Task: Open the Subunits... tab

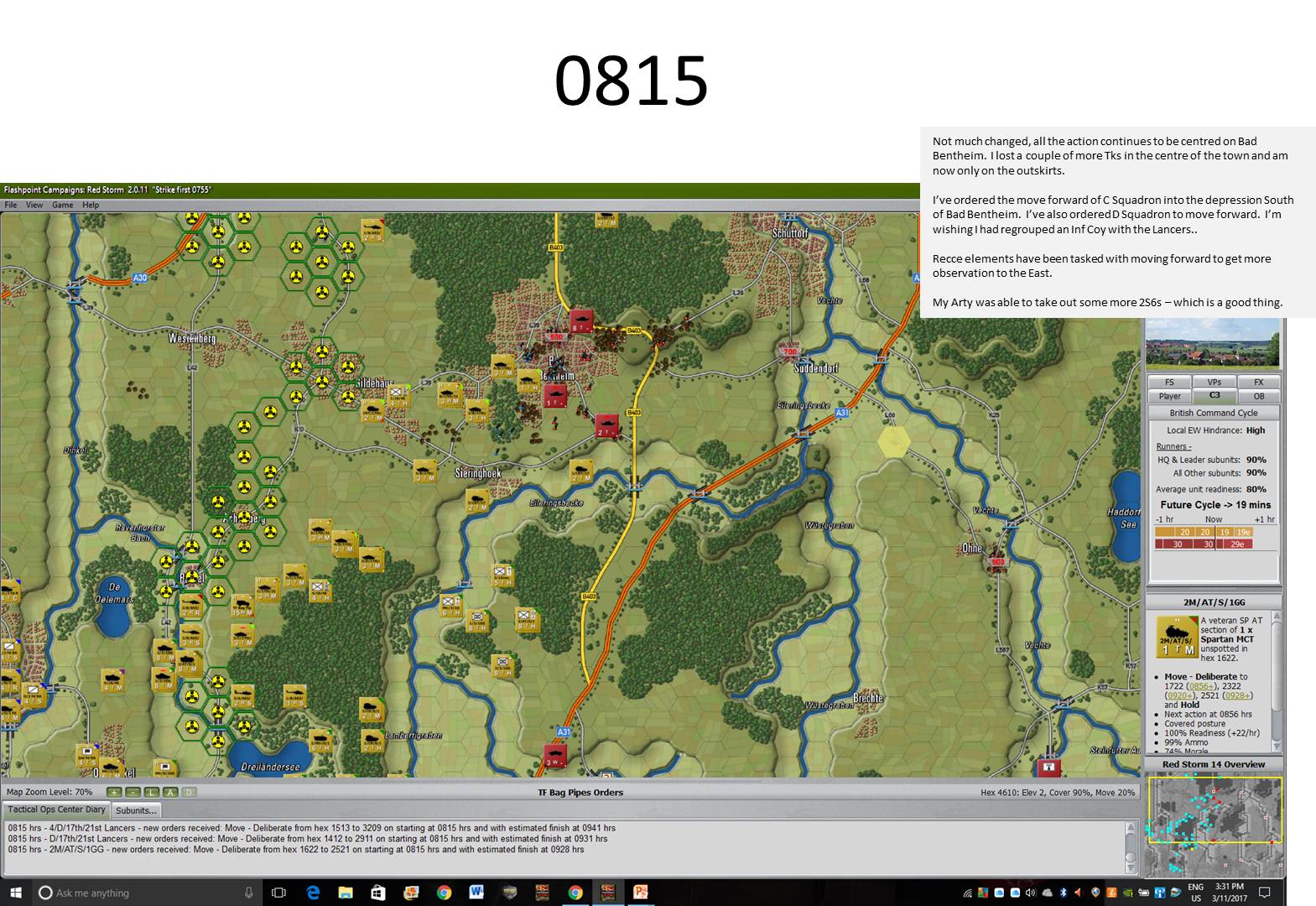Action: tap(136, 810)
